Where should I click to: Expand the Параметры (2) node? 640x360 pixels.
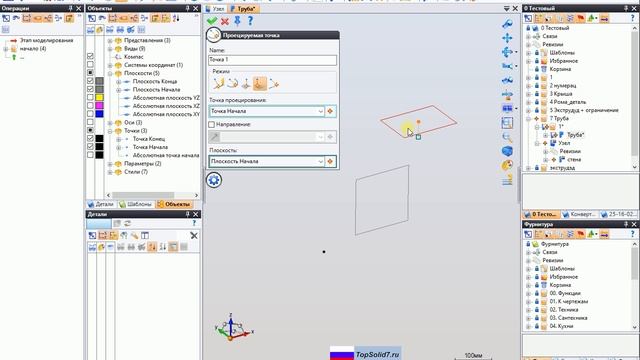pos(110,164)
